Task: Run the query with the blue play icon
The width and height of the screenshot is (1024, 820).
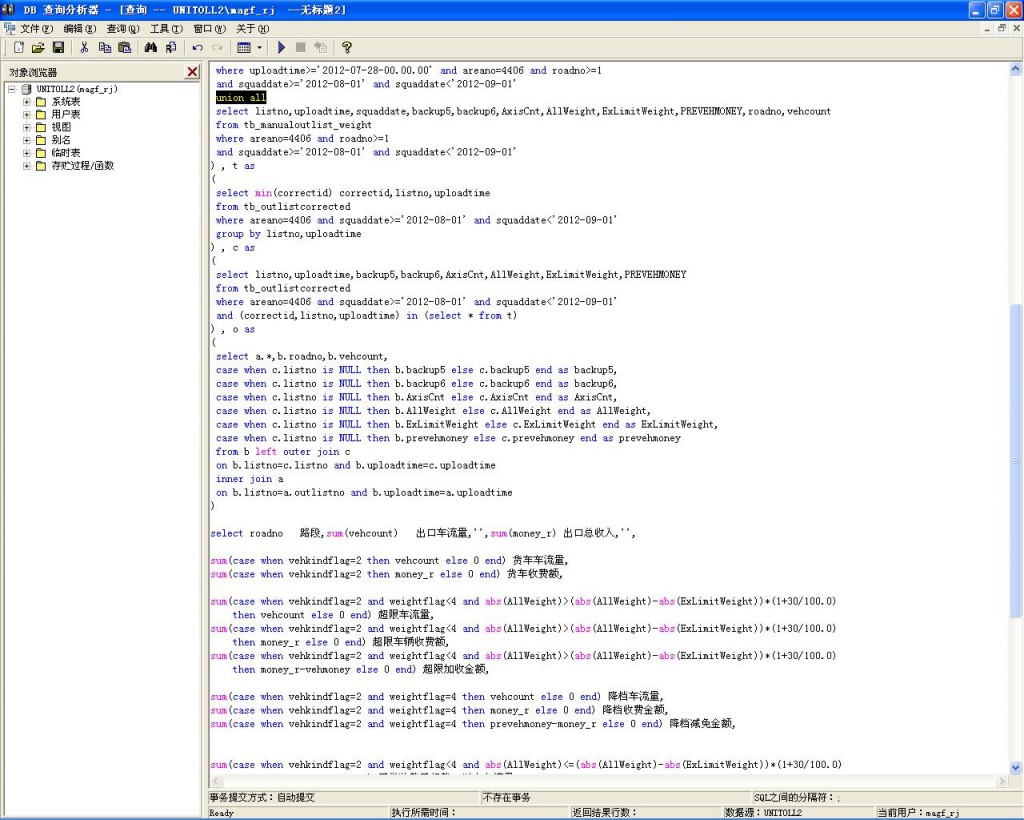Action: pos(281,47)
